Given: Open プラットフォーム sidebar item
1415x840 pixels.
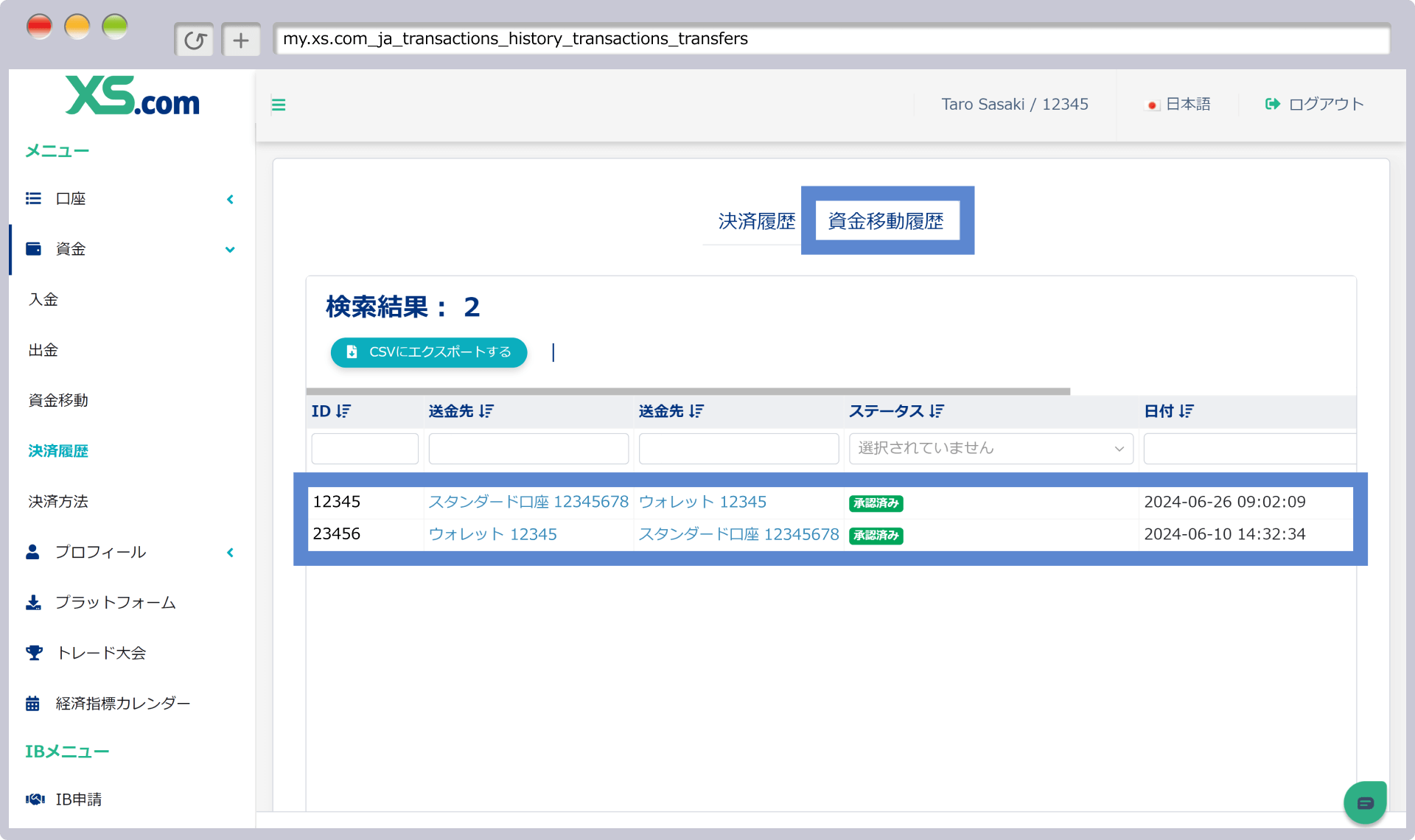Looking at the screenshot, I should click(116, 603).
